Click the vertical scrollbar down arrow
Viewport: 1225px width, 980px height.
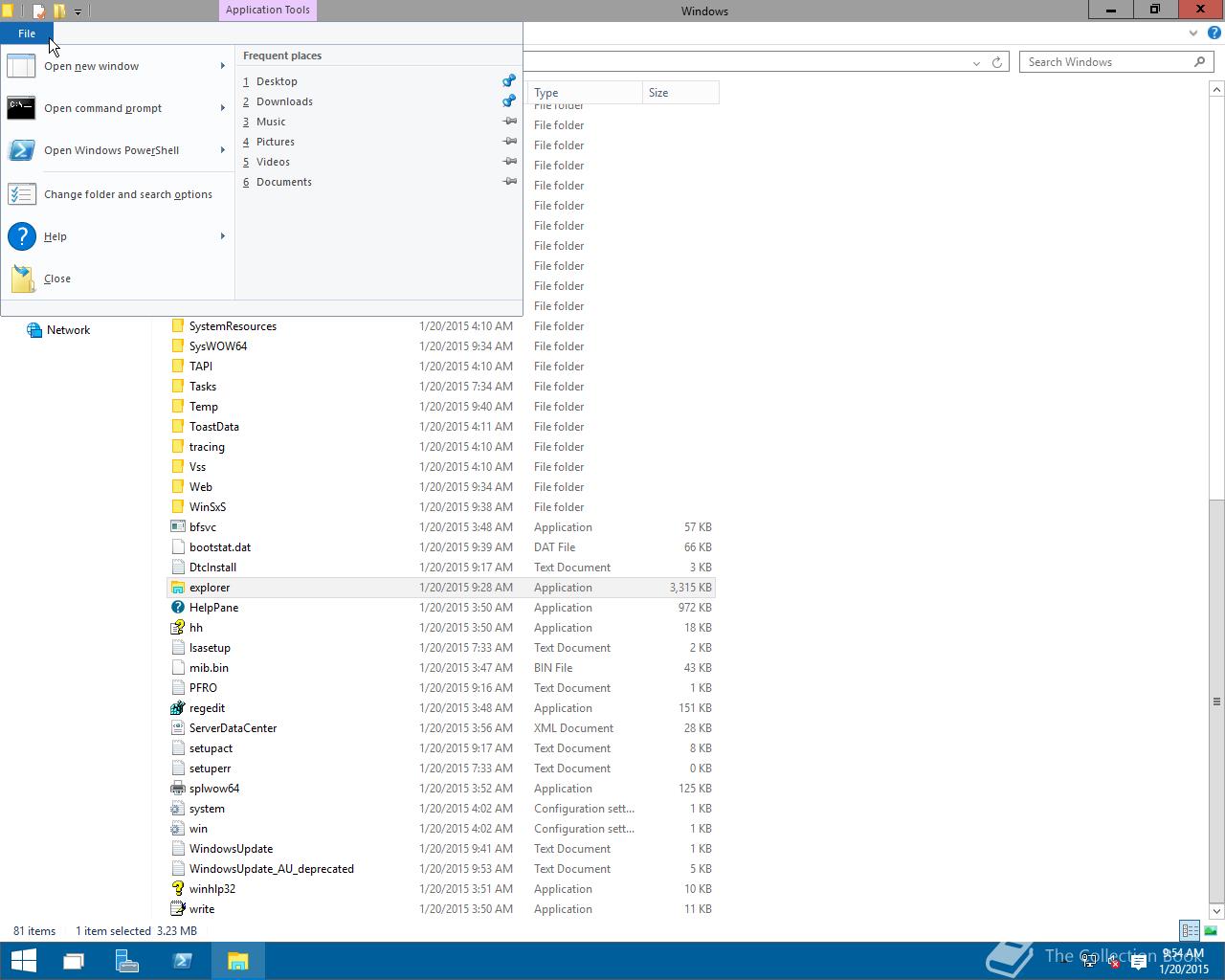click(1216, 911)
